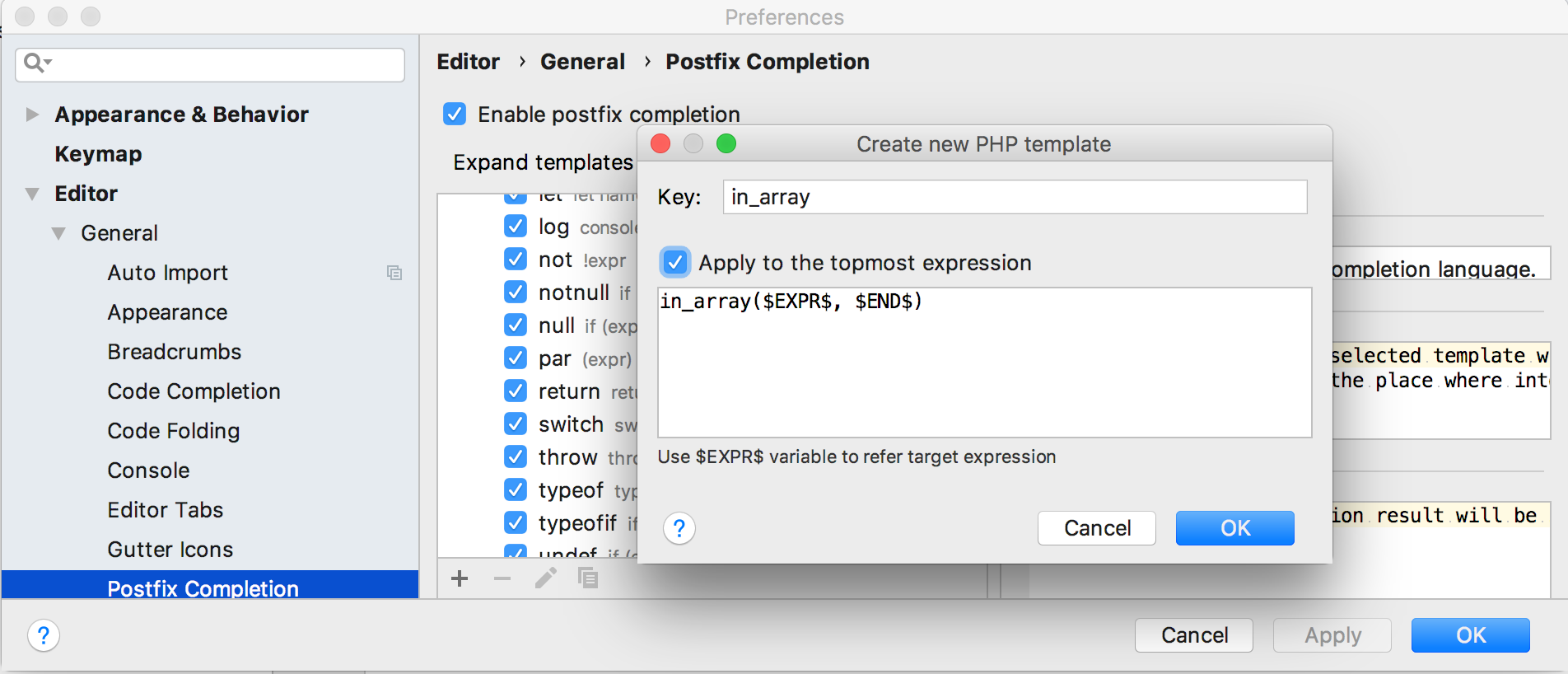Viewport: 1568px width, 674px height.
Task: Click OK in the PHP template dialog
Action: click(x=1234, y=528)
